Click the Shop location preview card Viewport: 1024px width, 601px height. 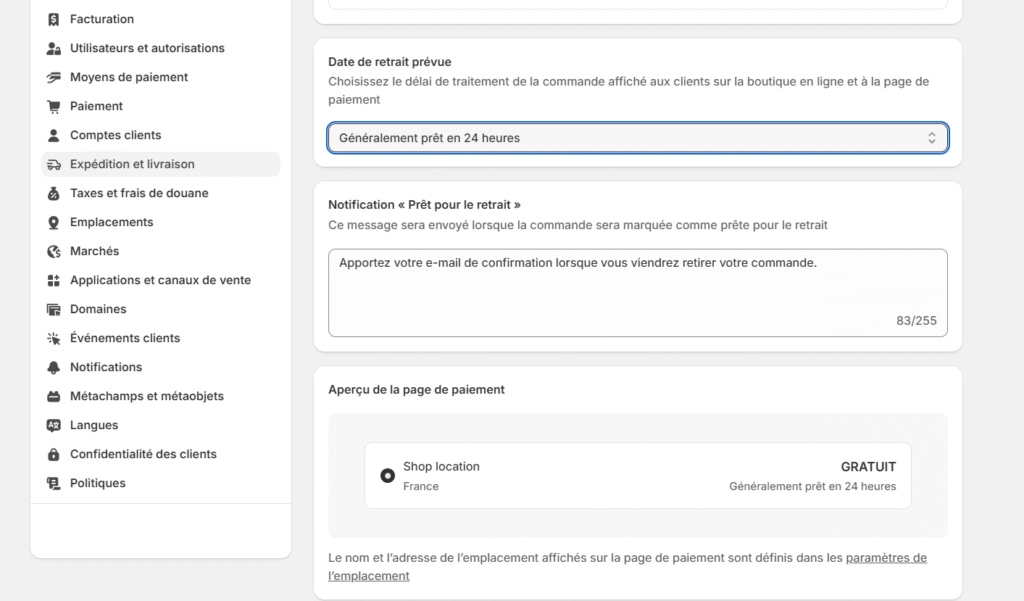click(x=637, y=476)
